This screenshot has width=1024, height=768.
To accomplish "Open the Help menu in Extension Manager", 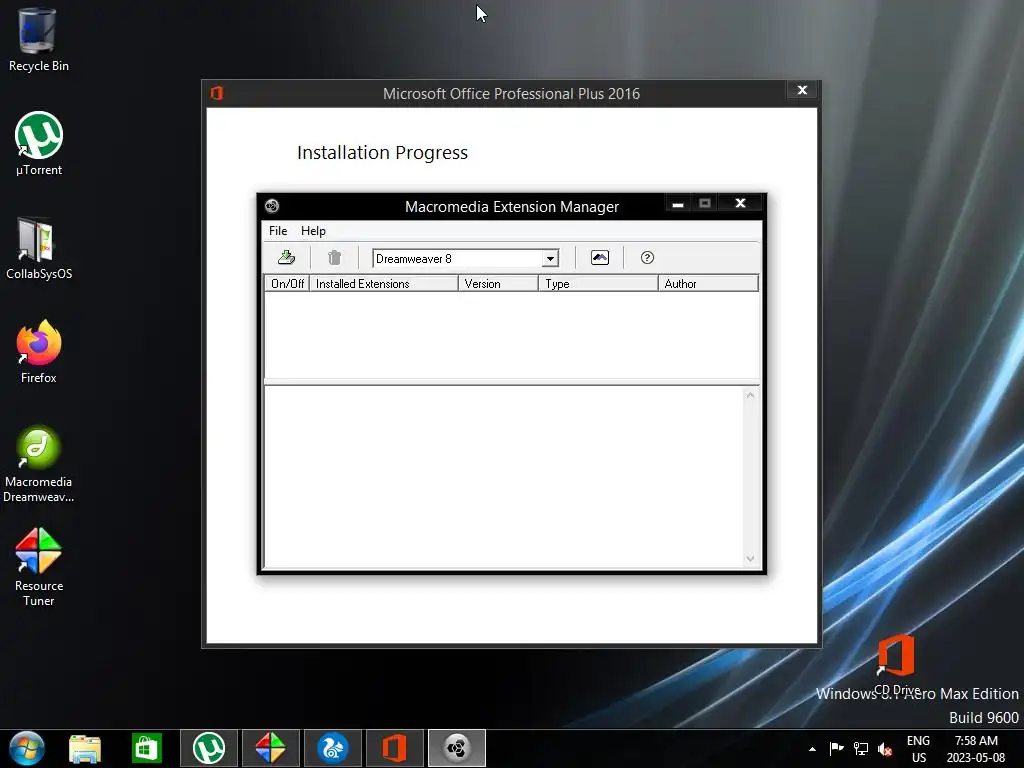I will click(x=313, y=231).
